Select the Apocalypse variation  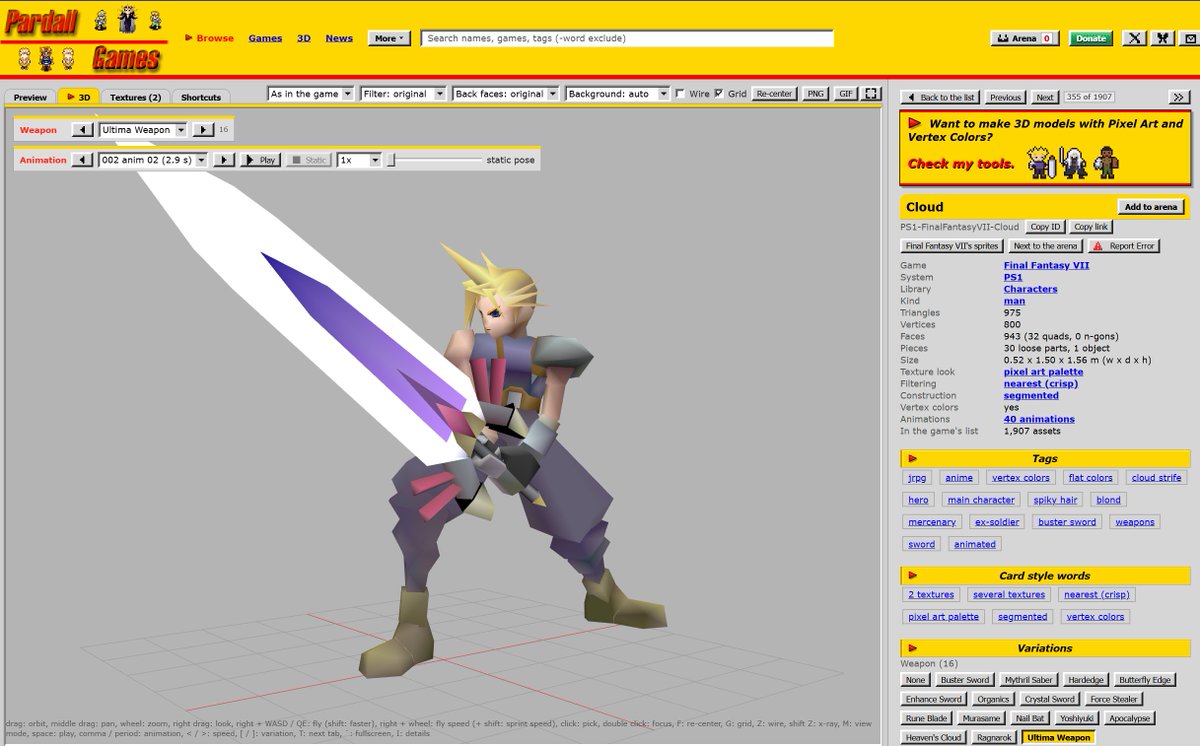1129,718
